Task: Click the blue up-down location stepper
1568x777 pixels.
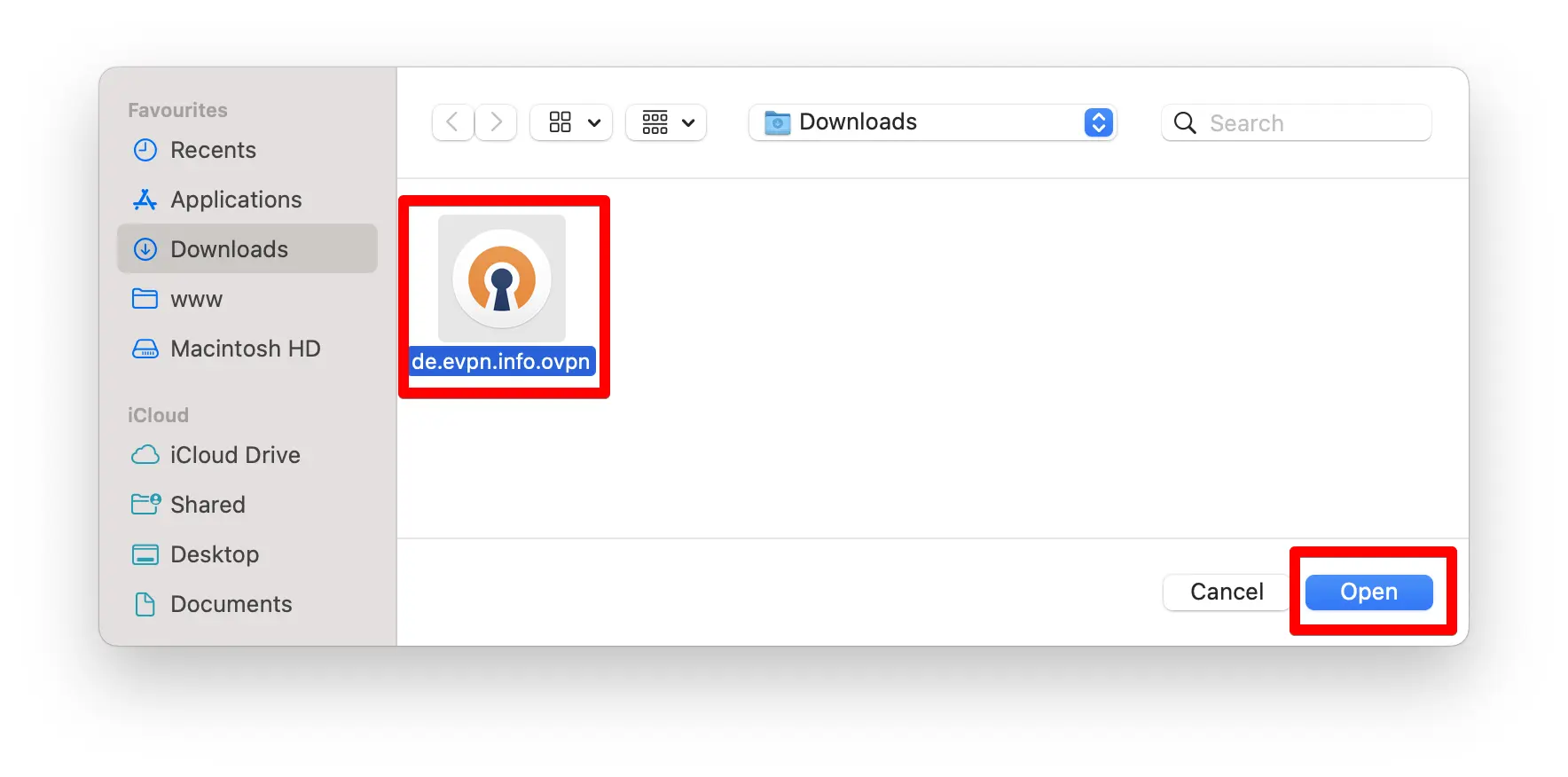Action: coord(1098,122)
